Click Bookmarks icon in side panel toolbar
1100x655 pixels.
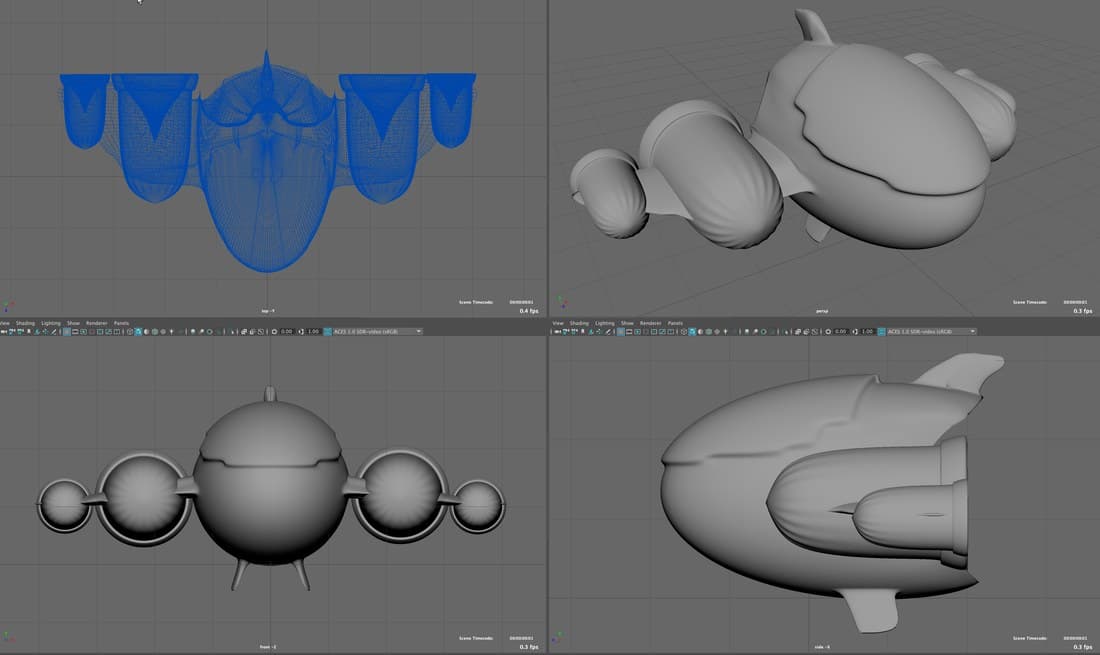click(583, 332)
